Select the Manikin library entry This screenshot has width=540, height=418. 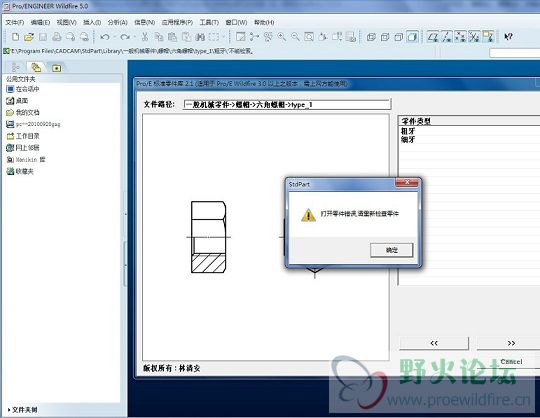click(26, 159)
